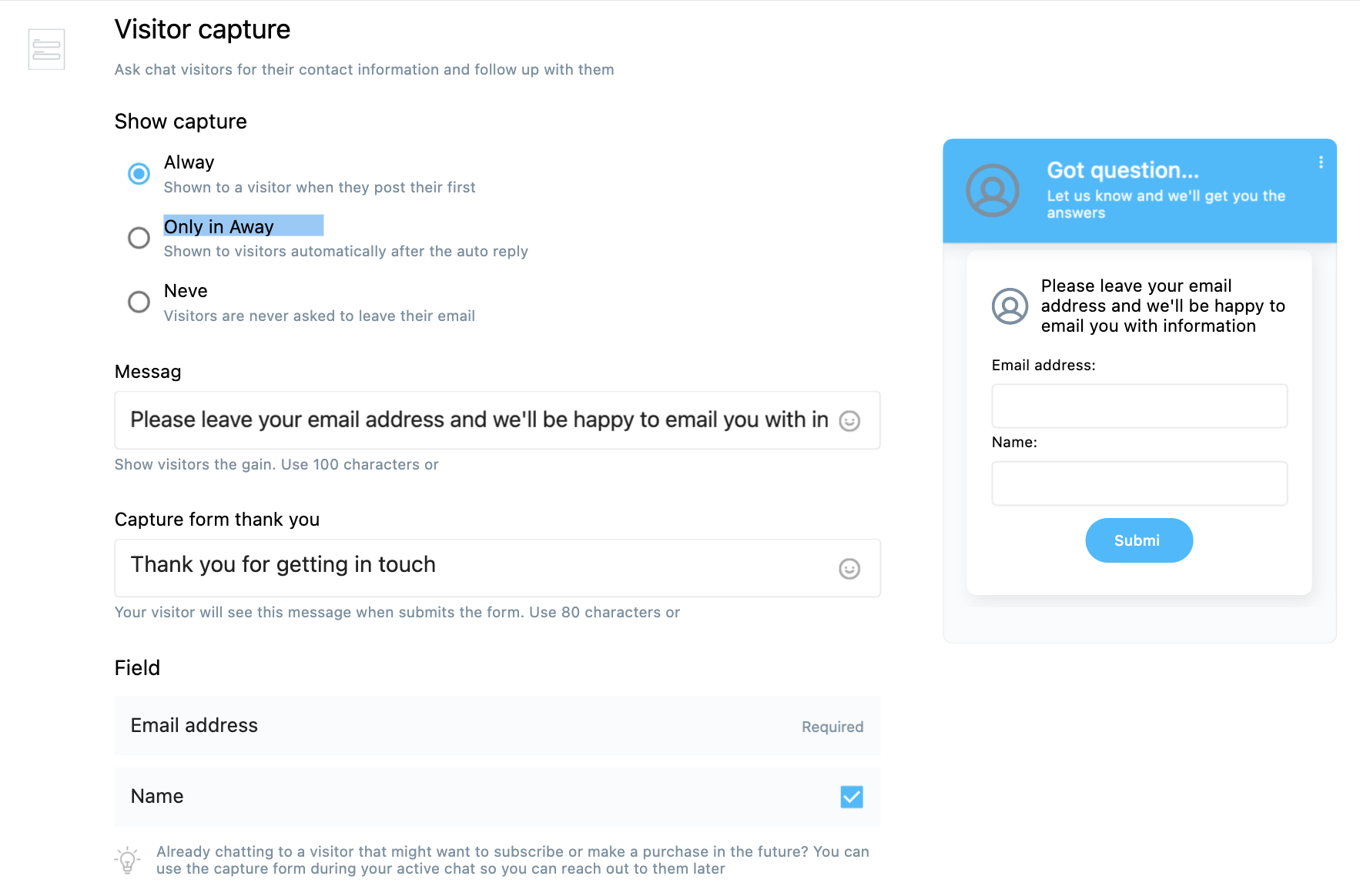
Task: Open emoji picker in thank you field
Action: 849,569
